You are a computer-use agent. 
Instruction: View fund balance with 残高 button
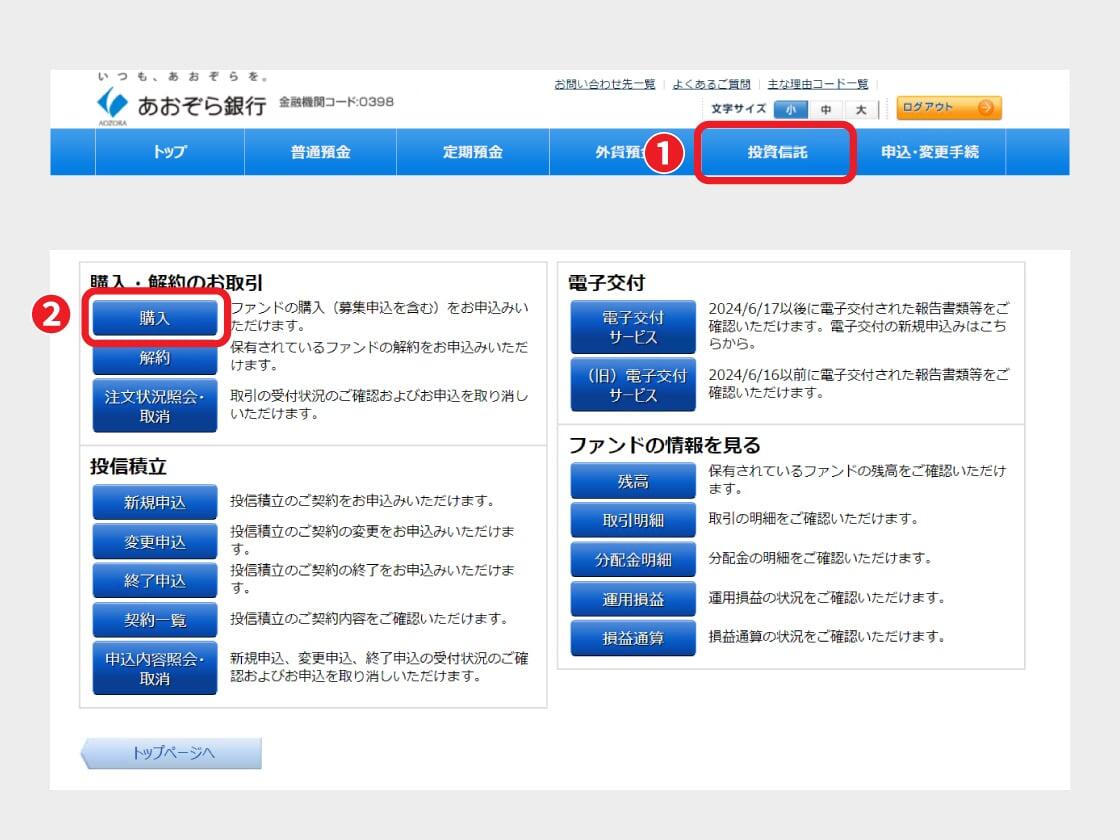[x=632, y=481]
